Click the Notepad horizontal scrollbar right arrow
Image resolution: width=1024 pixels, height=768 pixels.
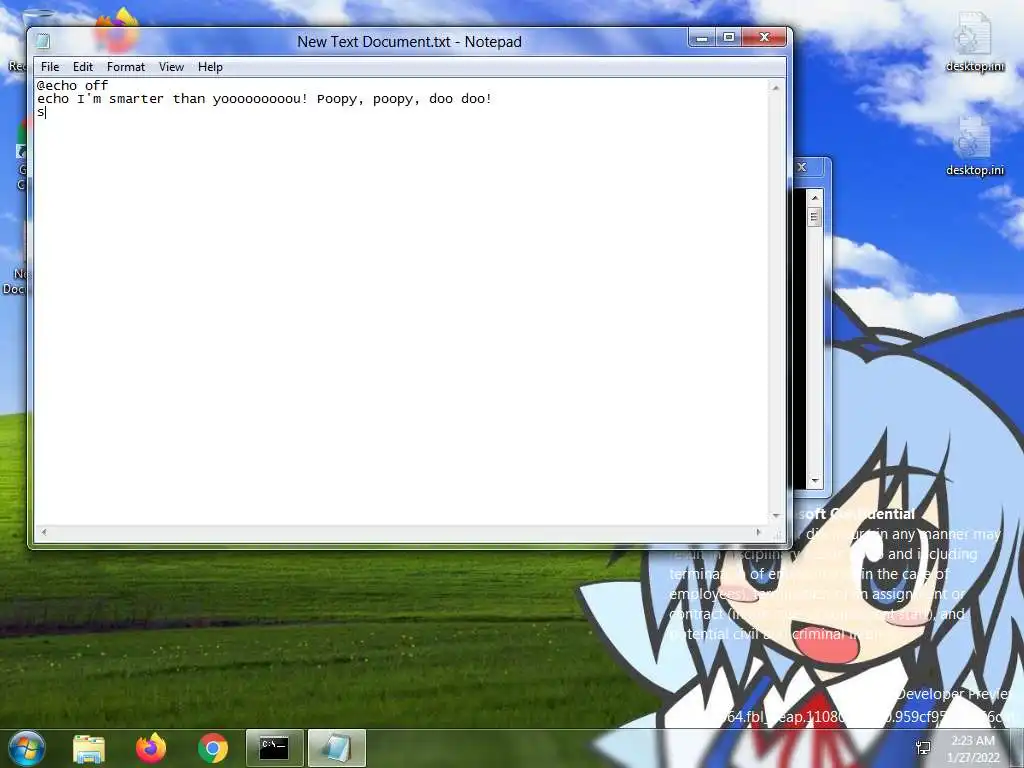(x=758, y=532)
